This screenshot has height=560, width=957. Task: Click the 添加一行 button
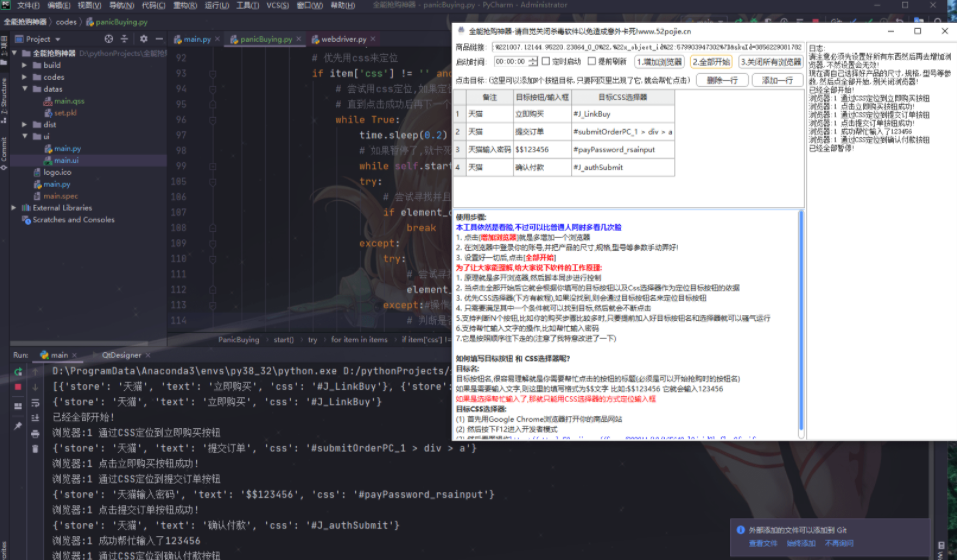tap(777, 81)
